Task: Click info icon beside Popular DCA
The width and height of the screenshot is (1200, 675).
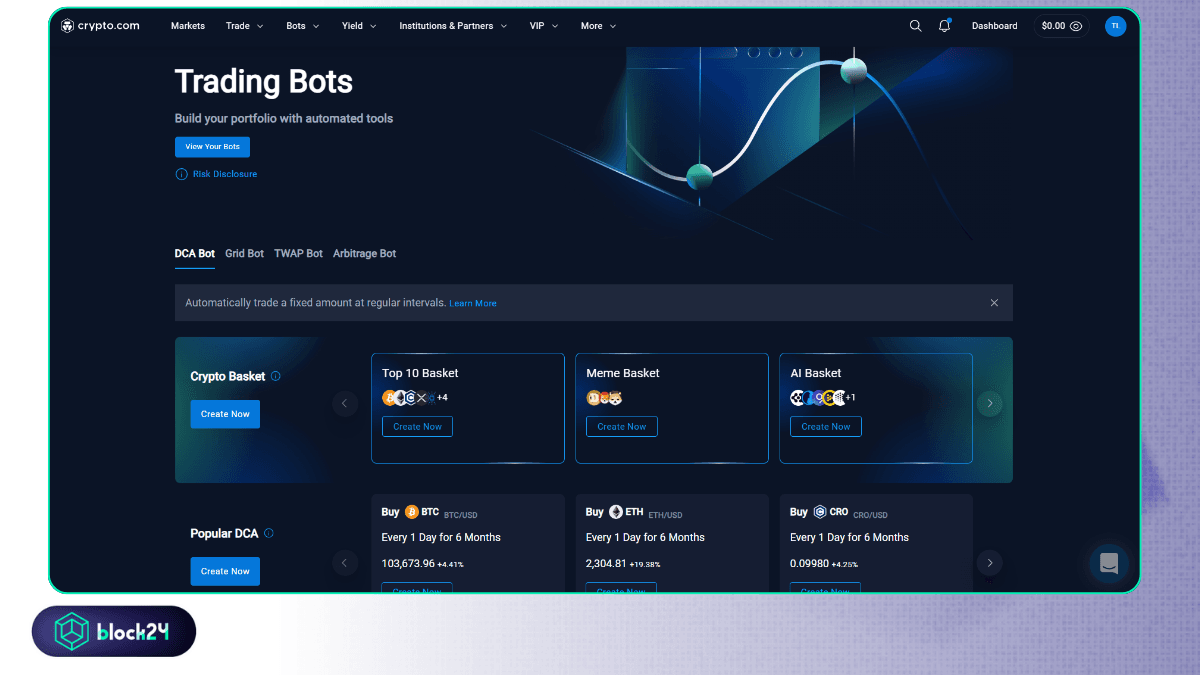Action: click(269, 533)
